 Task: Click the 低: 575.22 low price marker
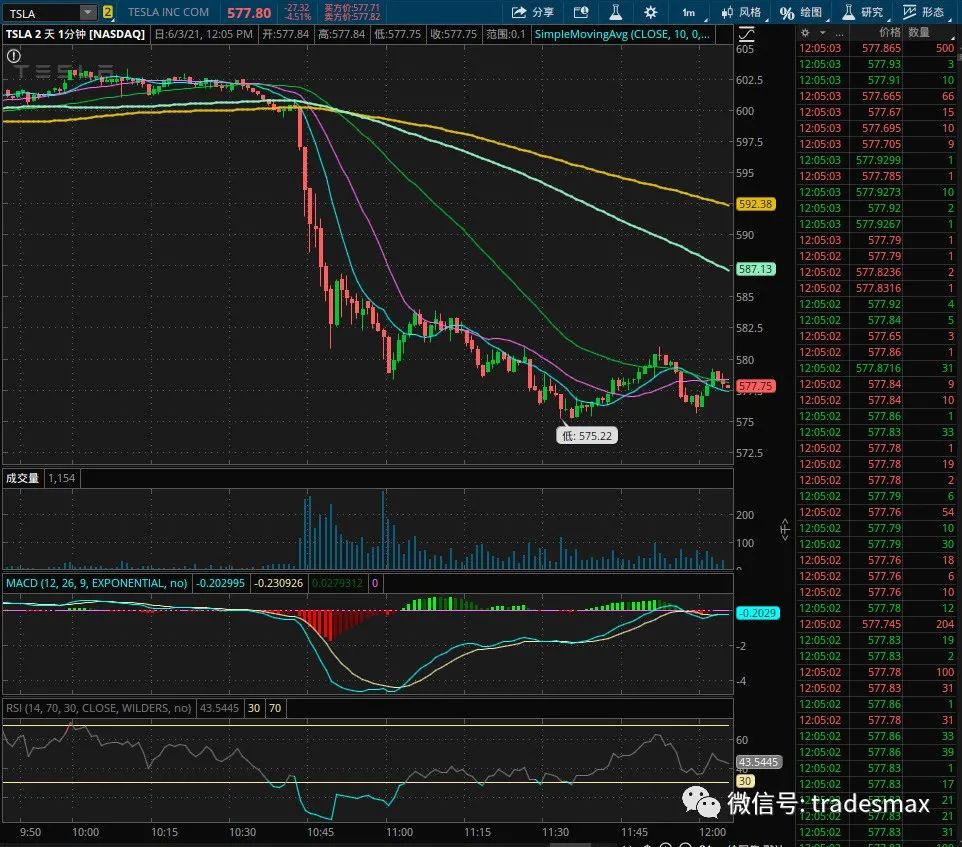pyautogui.click(x=586, y=435)
